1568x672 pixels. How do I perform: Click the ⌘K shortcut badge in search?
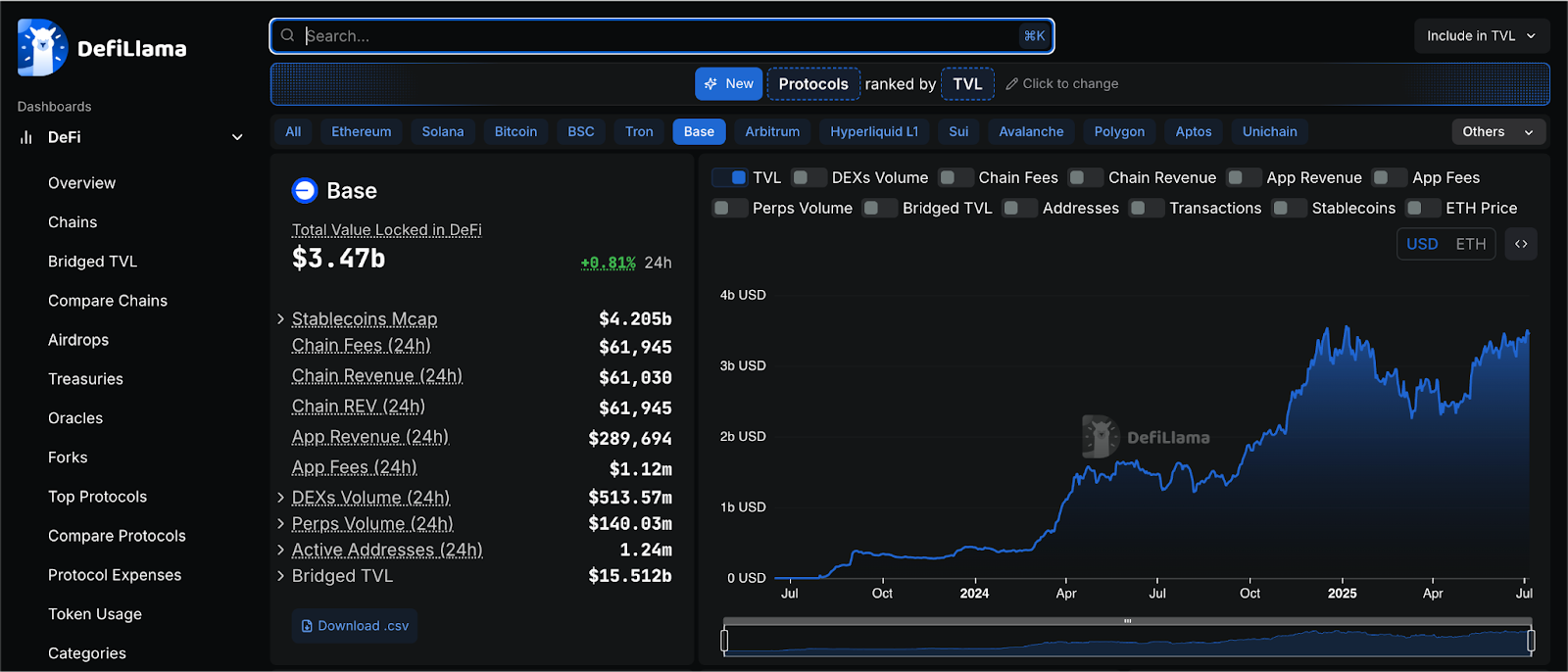tap(1035, 36)
